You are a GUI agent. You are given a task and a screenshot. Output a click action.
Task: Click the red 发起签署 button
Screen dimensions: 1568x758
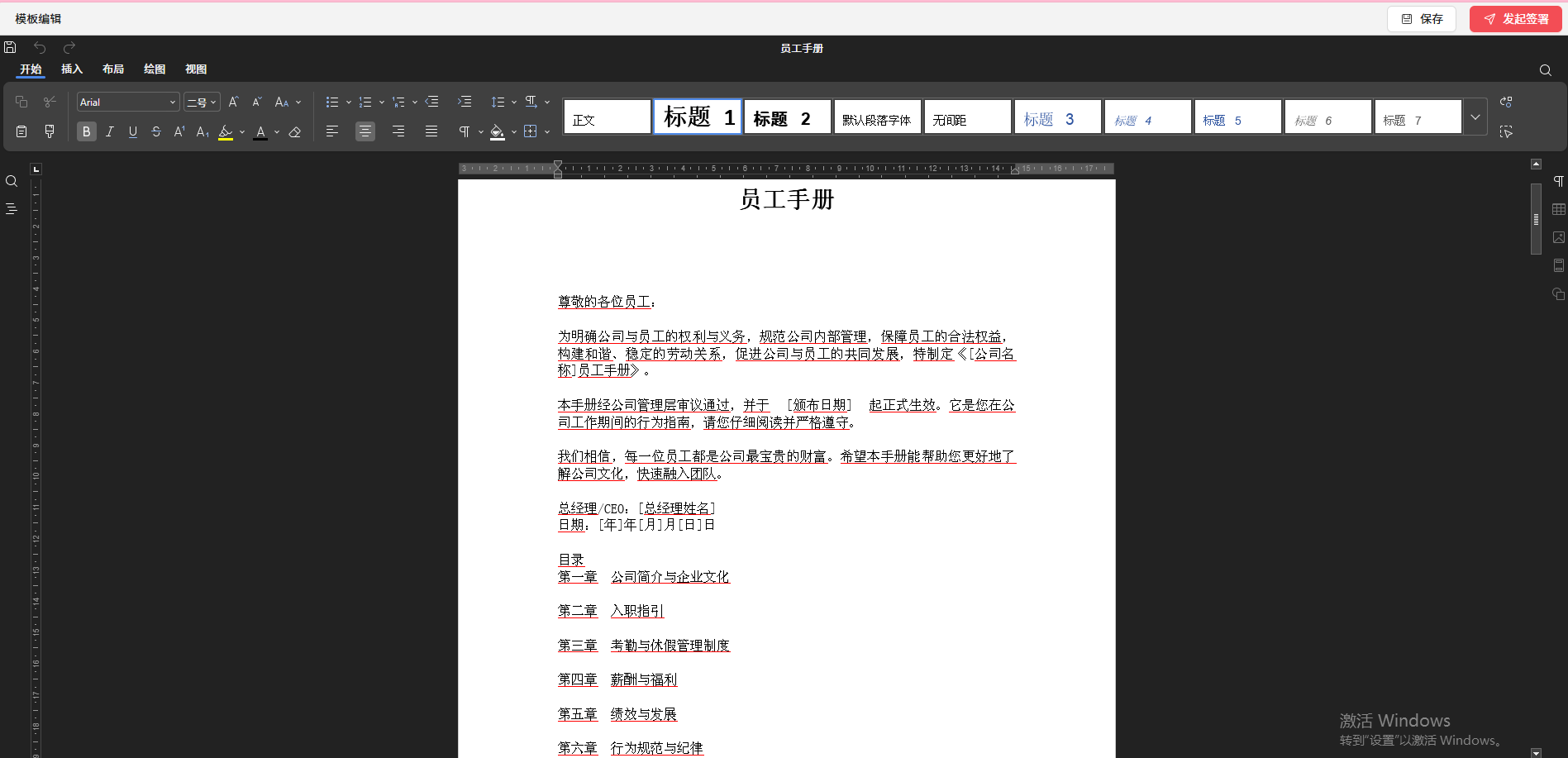1516,19
